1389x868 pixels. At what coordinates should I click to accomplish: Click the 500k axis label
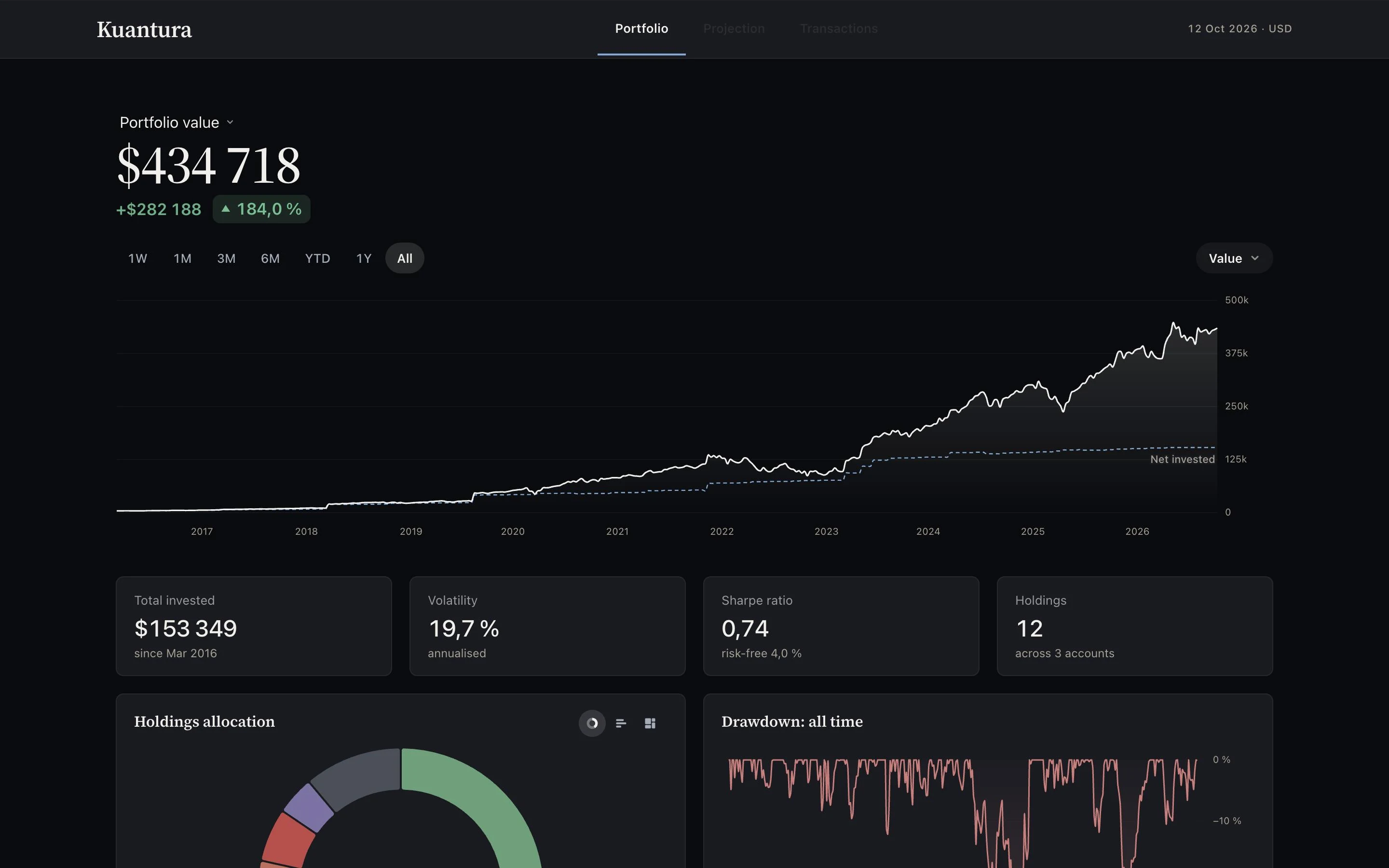(x=1236, y=300)
